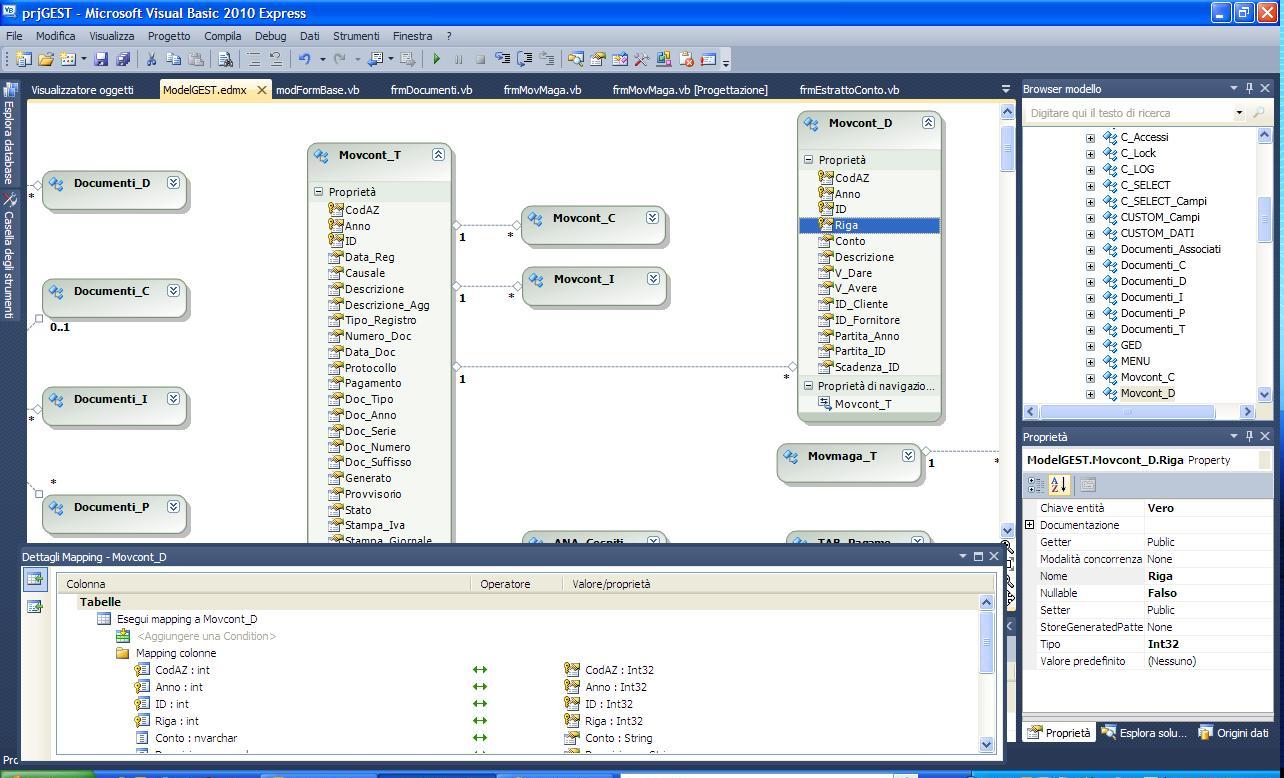Open the document tabs list dropdown

click(x=1006, y=90)
